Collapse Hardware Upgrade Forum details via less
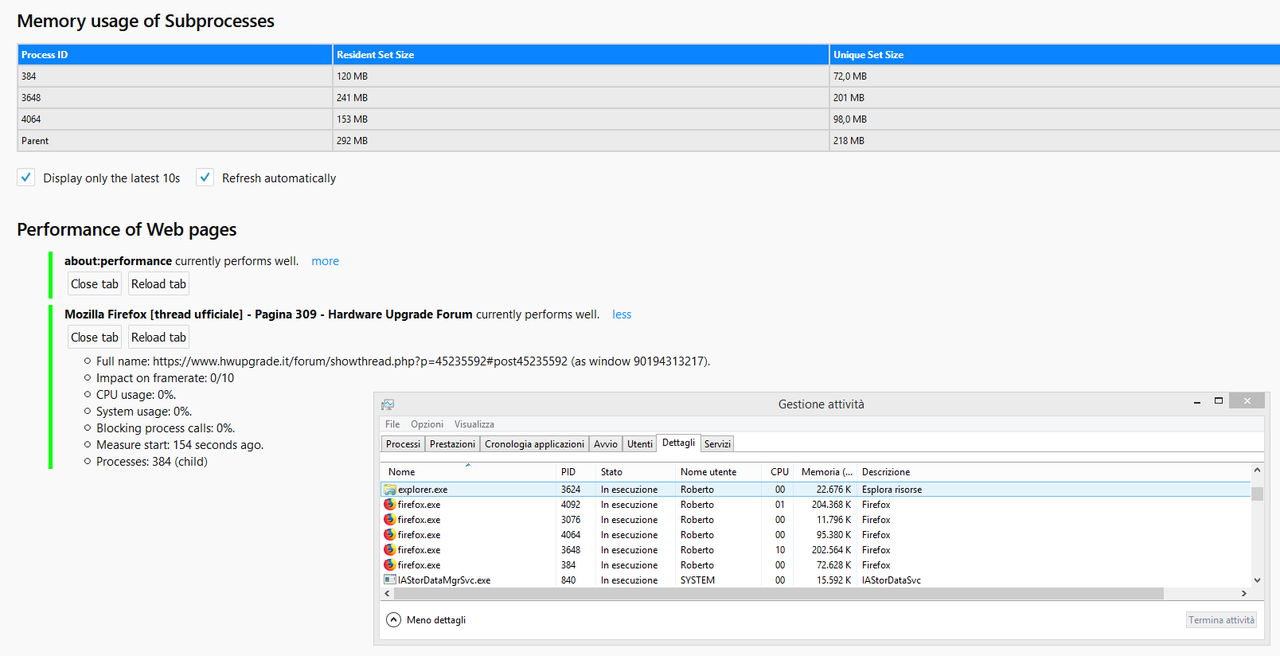1280x656 pixels. point(622,314)
